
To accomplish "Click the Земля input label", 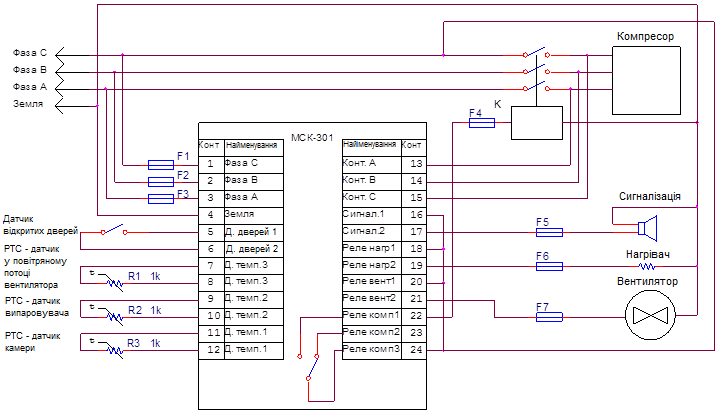I will click(27, 104).
